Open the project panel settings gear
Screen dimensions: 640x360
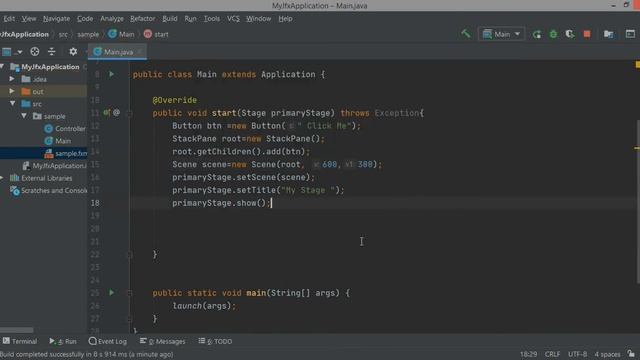coord(73,52)
